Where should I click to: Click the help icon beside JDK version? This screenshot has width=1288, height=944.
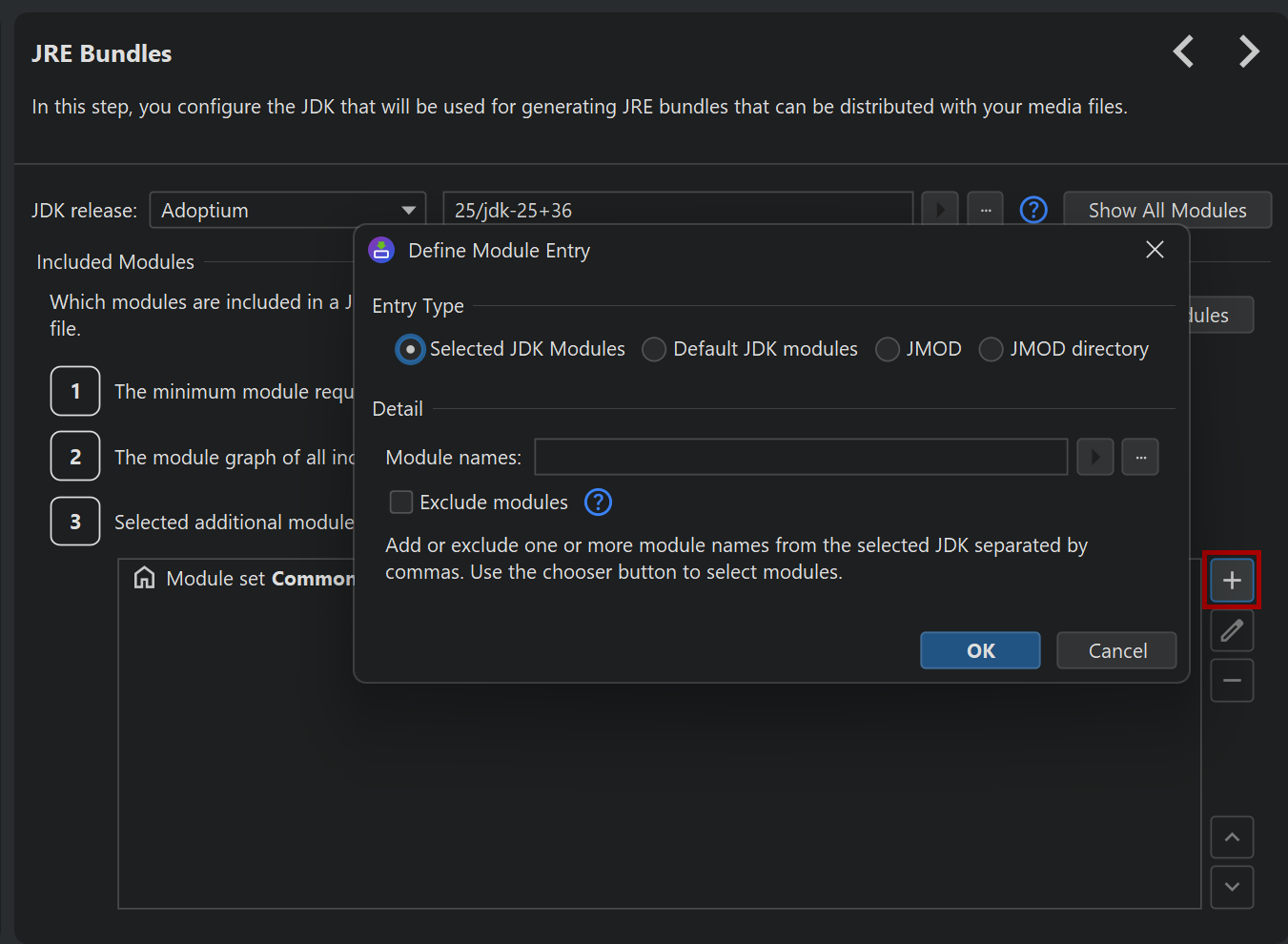(1033, 210)
